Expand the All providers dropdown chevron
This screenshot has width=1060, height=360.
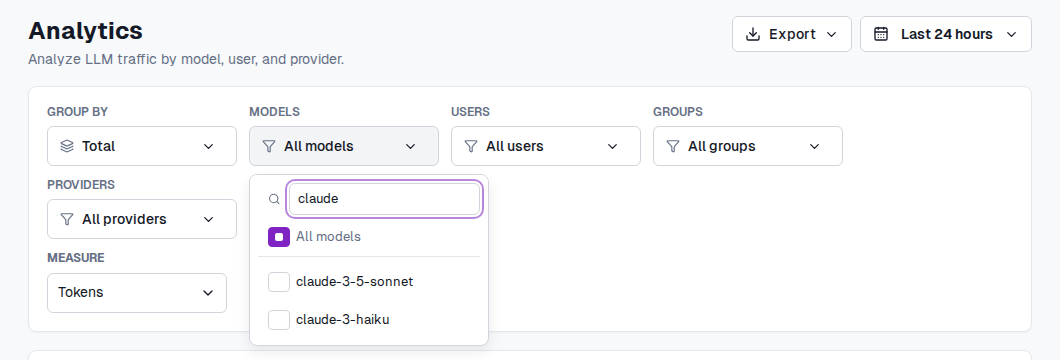[x=209, y=219]
